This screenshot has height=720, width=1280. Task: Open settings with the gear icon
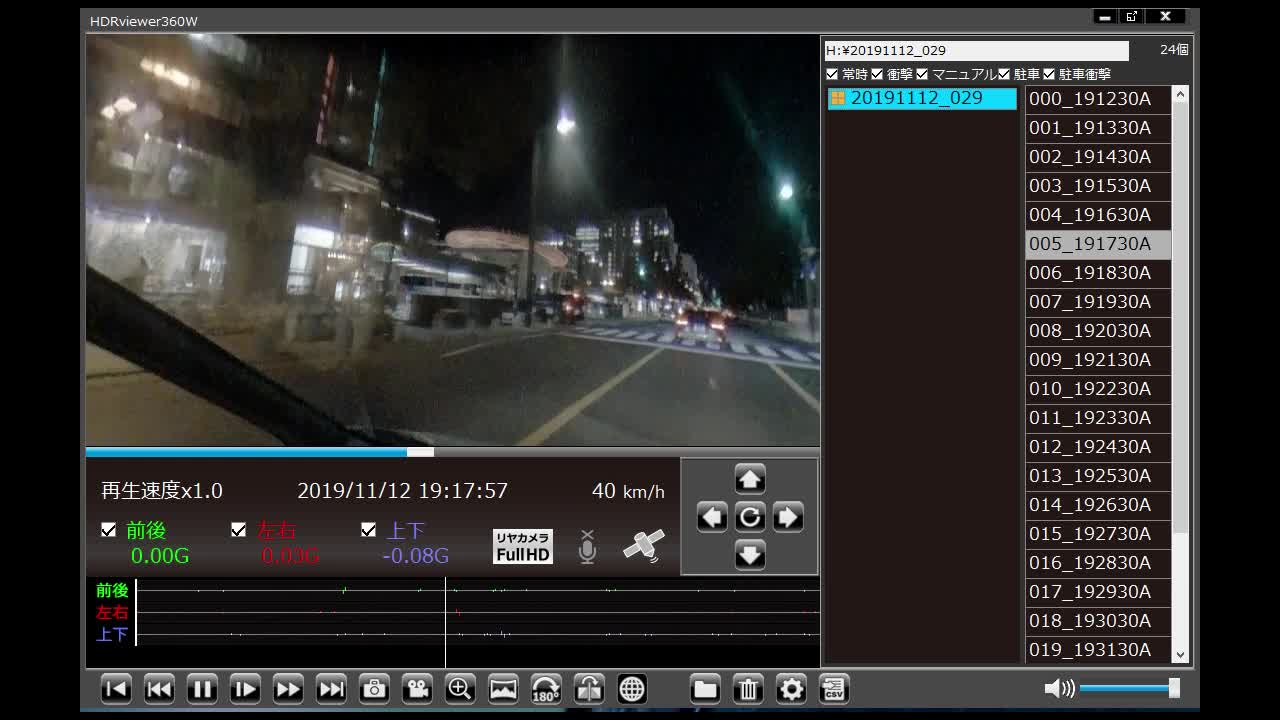click(791, 689)
